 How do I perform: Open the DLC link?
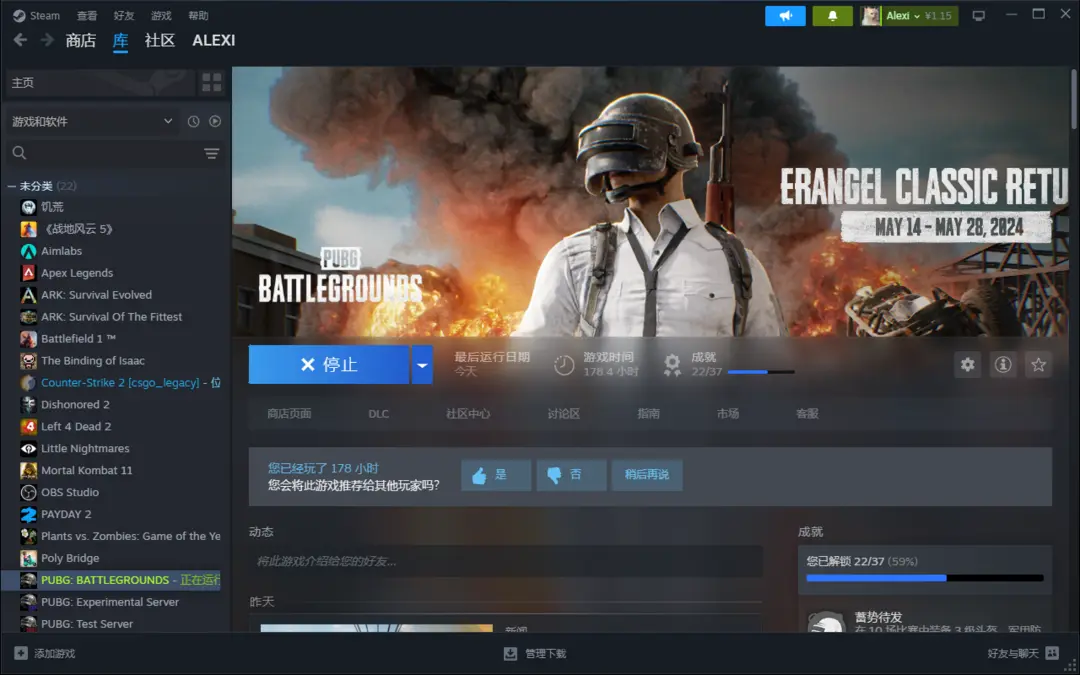[x=378, y=413]
